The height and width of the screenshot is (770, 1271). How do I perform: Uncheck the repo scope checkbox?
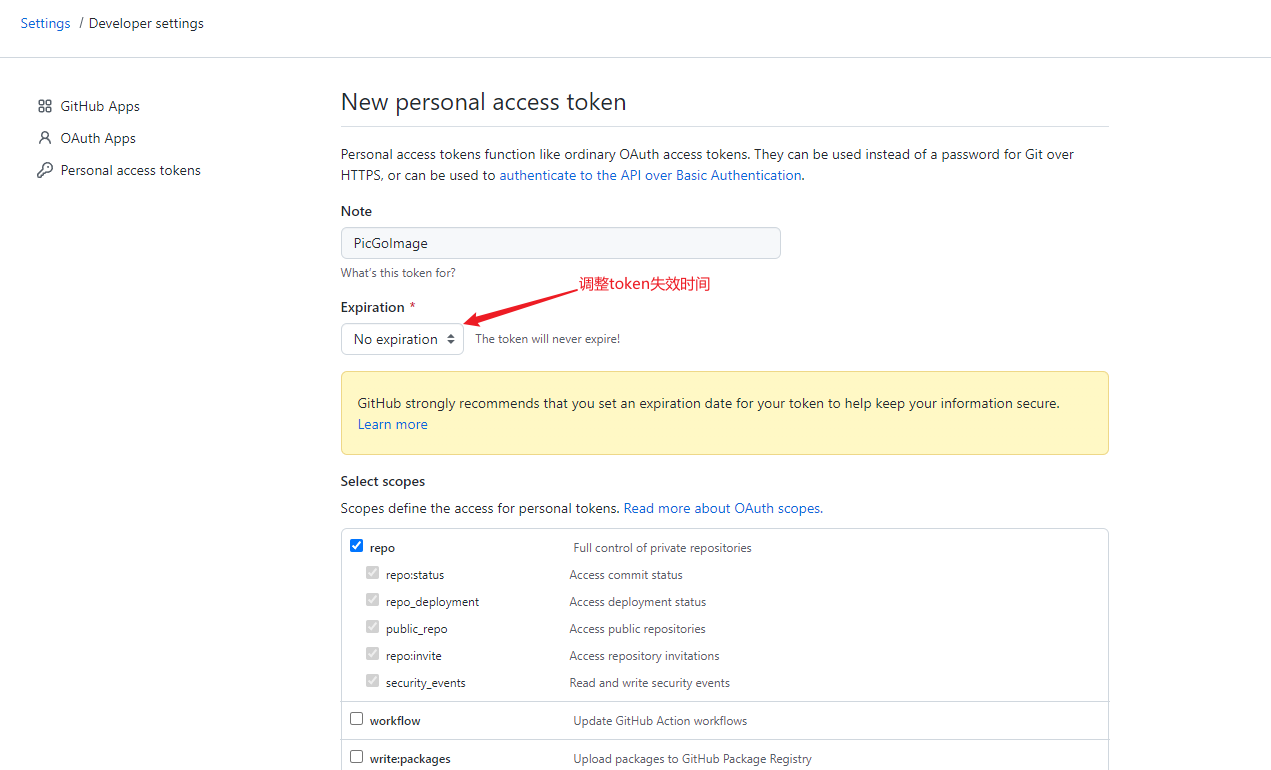[x=356, y=546]
